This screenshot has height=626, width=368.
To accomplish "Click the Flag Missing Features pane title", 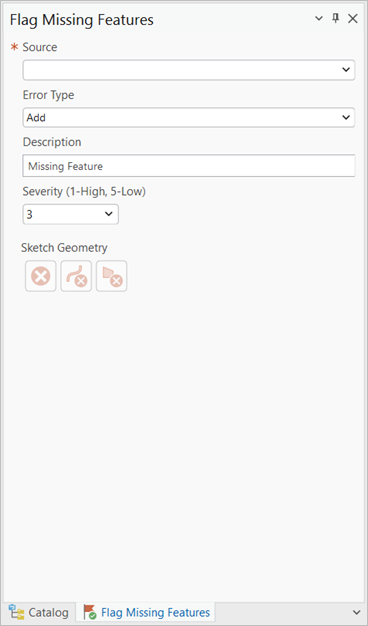I will coord(82,19).
